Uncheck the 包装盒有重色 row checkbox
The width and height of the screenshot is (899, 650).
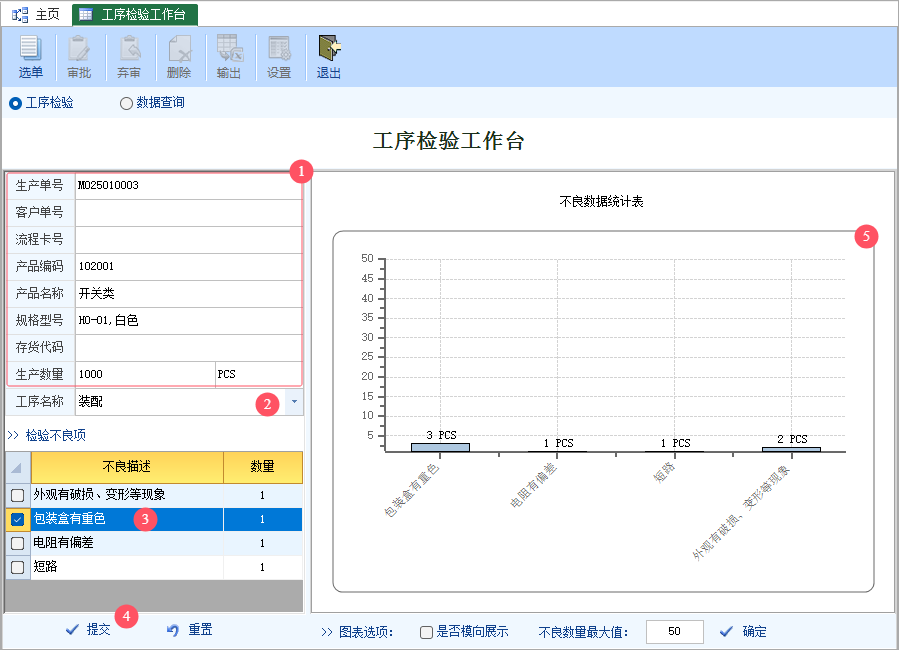18,519
